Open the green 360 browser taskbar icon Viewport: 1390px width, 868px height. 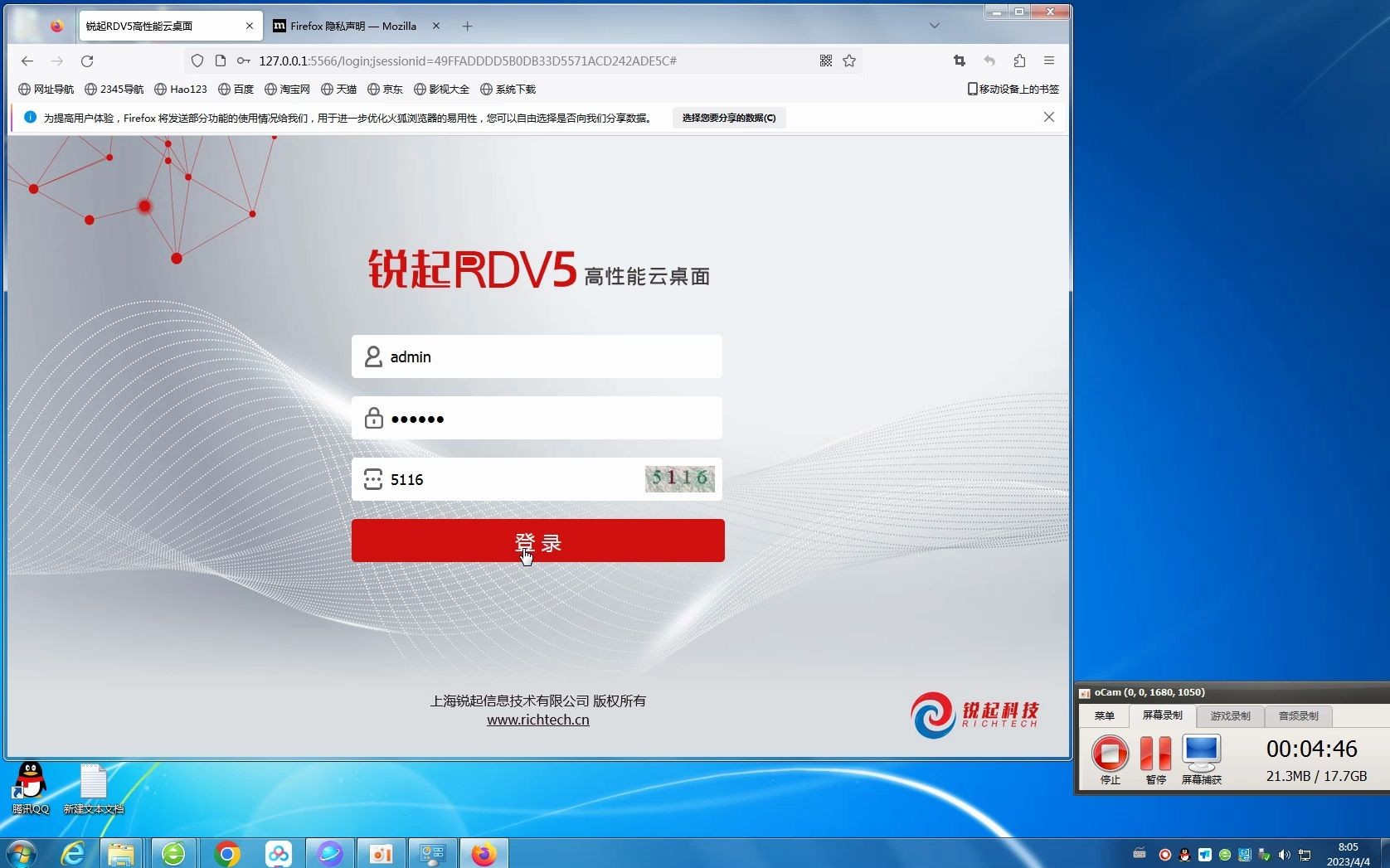[173, 853]
